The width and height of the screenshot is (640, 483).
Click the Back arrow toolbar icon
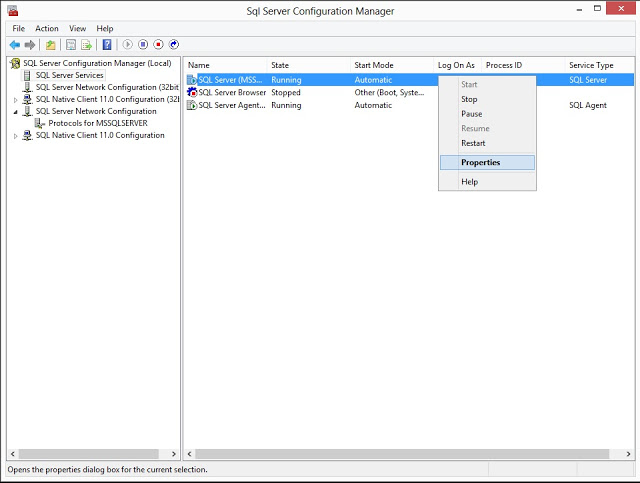(15, 45)
